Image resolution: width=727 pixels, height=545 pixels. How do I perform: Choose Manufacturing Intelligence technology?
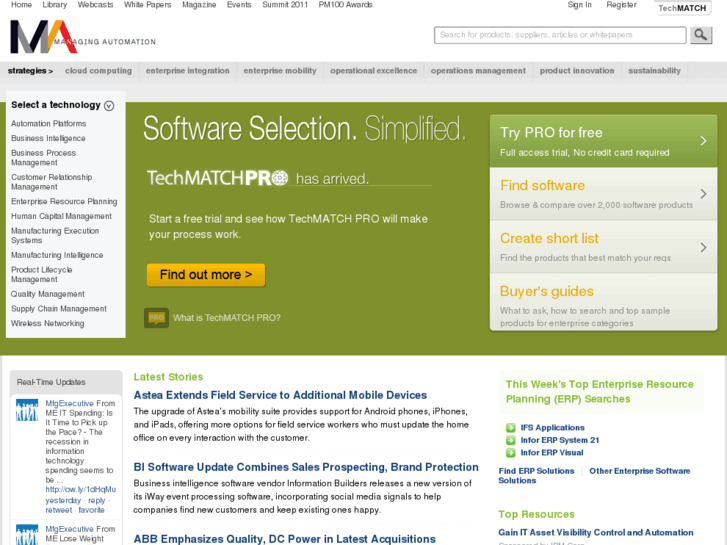coord(57,256)
